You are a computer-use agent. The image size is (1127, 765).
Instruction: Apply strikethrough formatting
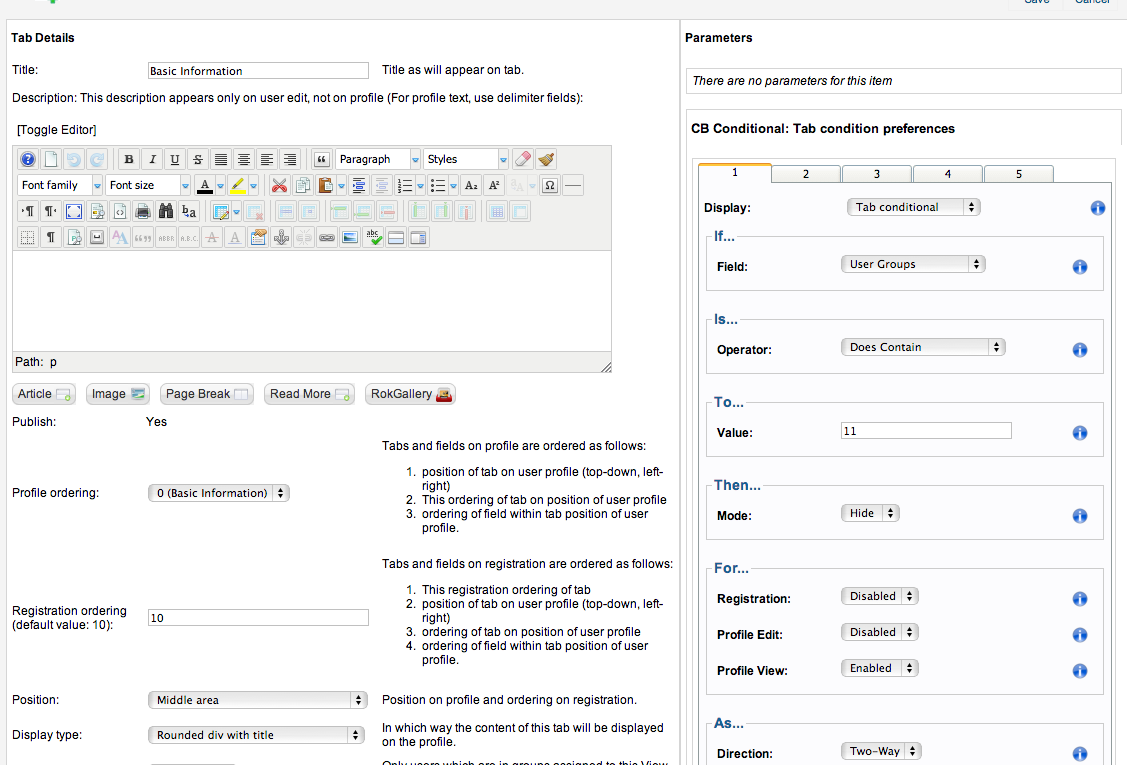coord(198,159)
